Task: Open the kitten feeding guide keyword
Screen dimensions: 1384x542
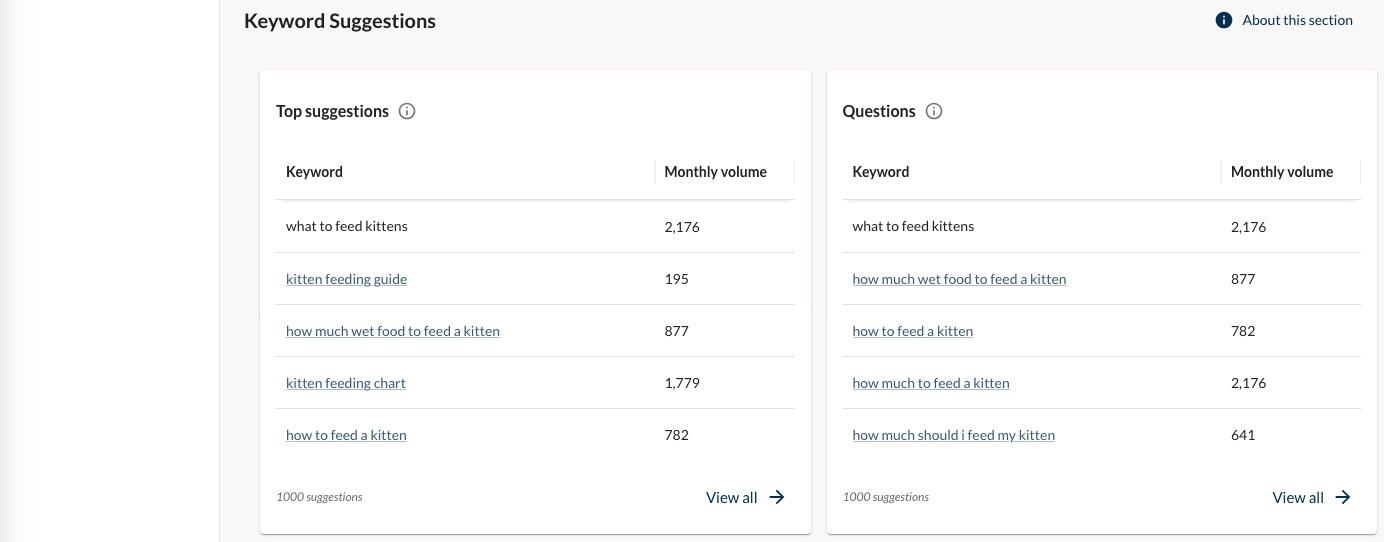Action: click(x=346, y=279)
